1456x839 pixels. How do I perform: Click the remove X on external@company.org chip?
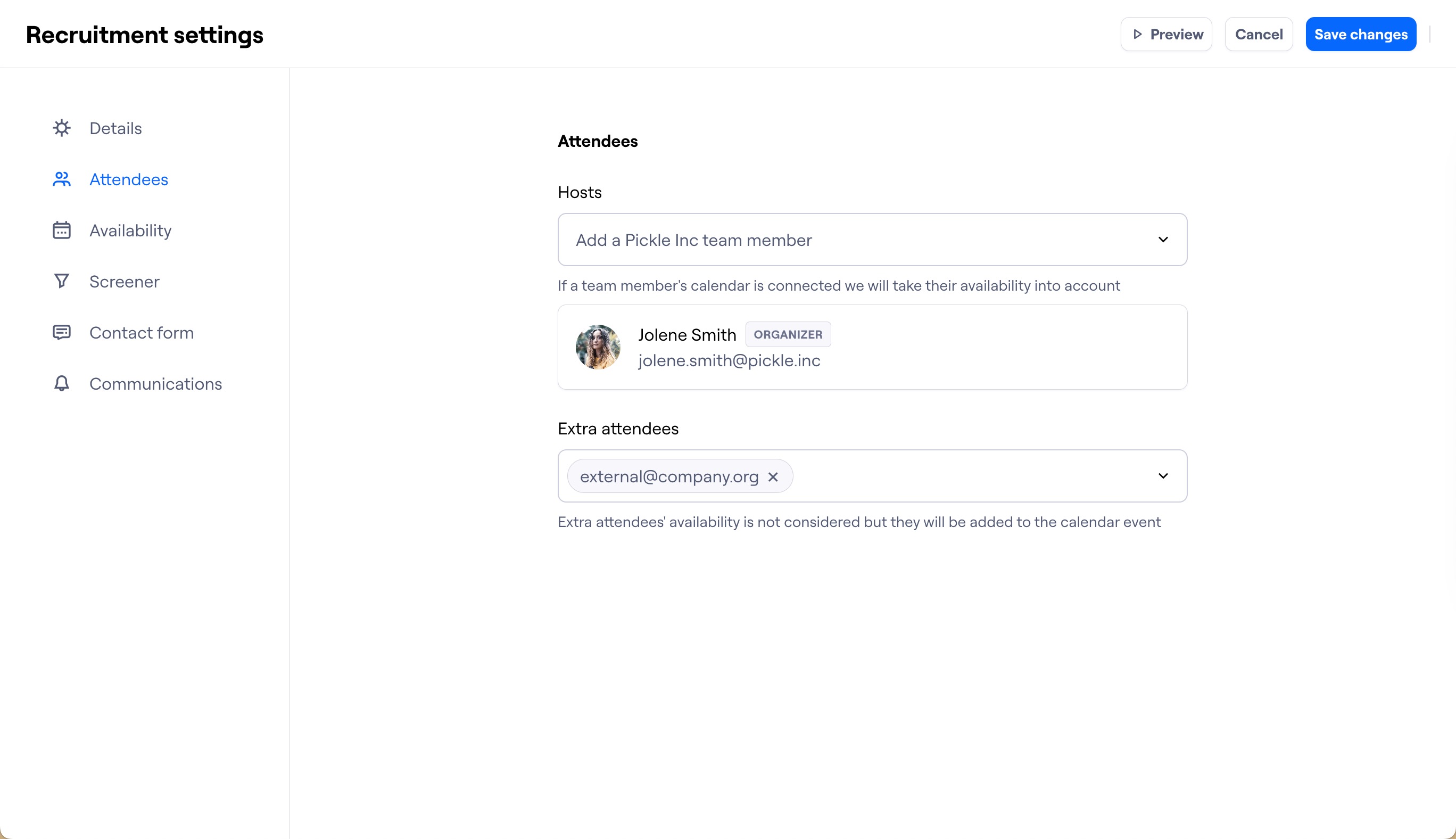pyautogui.click(x=774, y=476)
